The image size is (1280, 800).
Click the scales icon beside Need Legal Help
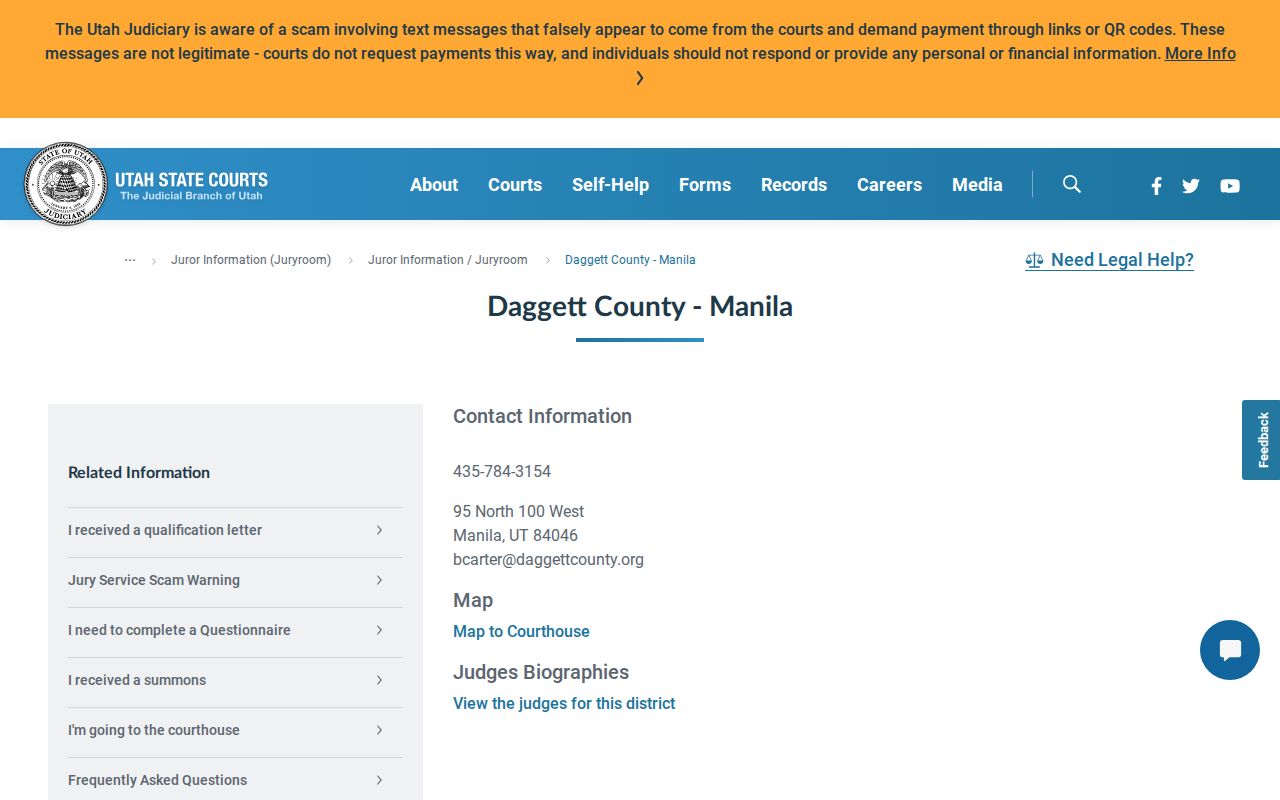(x=1034, y=260)
